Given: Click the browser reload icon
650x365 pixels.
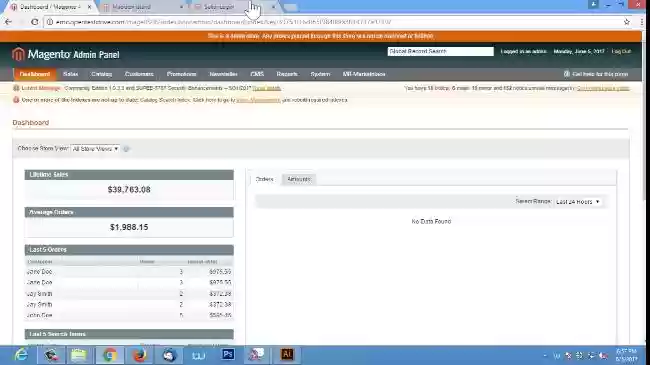Looking at the screenshot, I should pos(35,22).
